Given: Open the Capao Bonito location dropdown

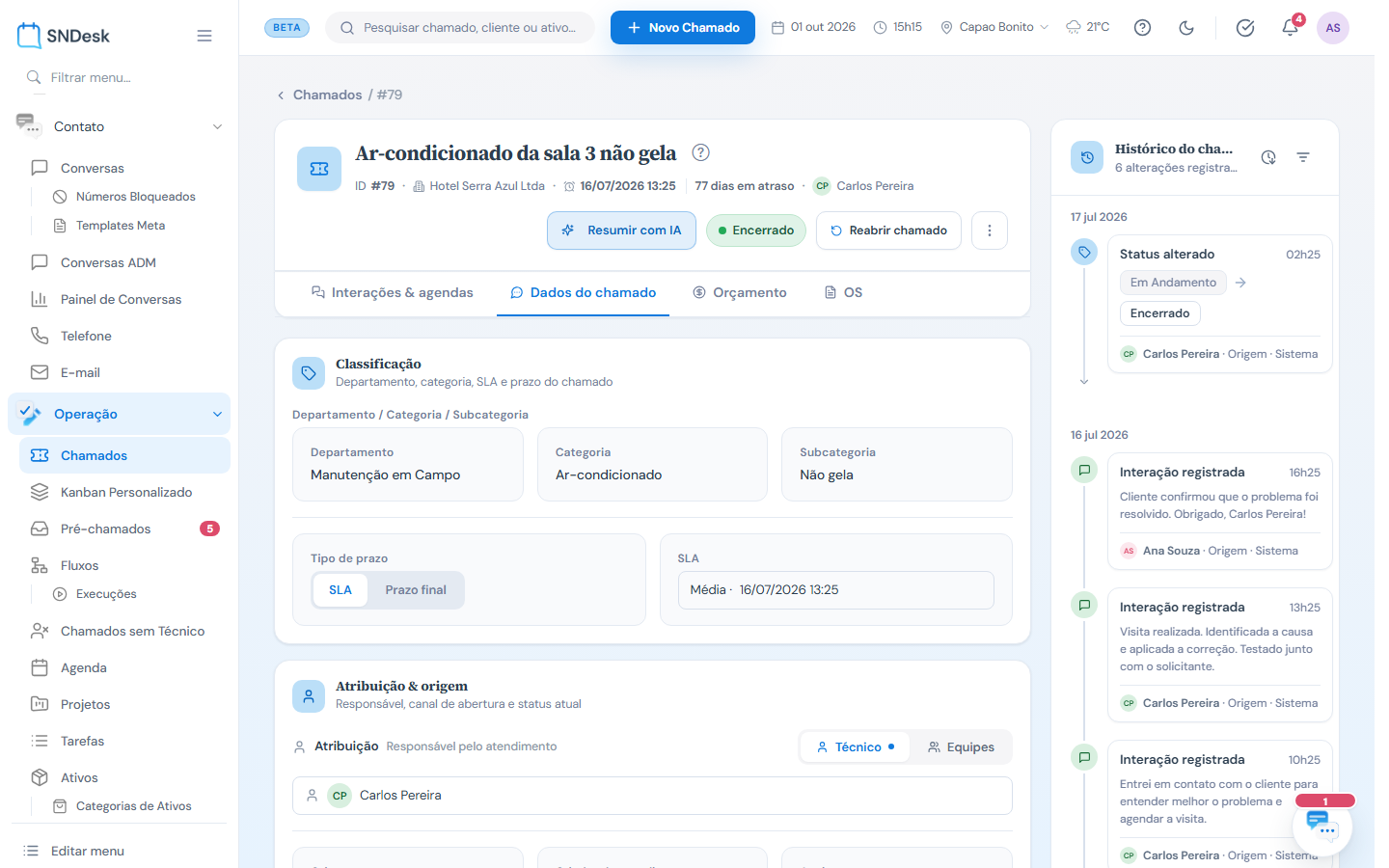Looking at the screenshot, I should 994,27.
